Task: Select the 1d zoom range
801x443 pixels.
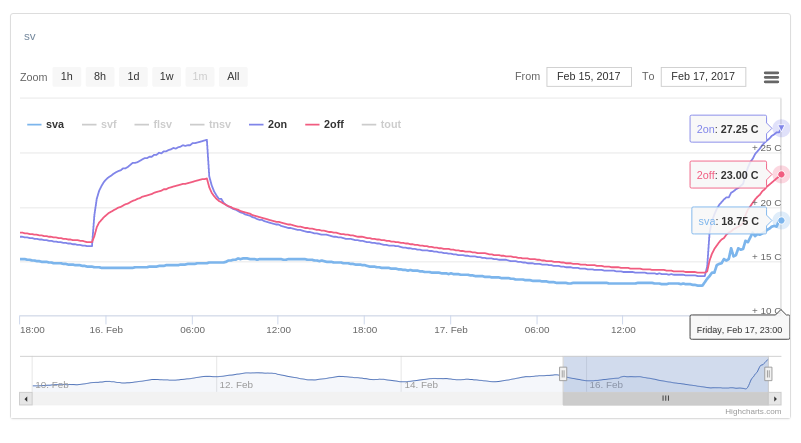Action: coord(133,77)
